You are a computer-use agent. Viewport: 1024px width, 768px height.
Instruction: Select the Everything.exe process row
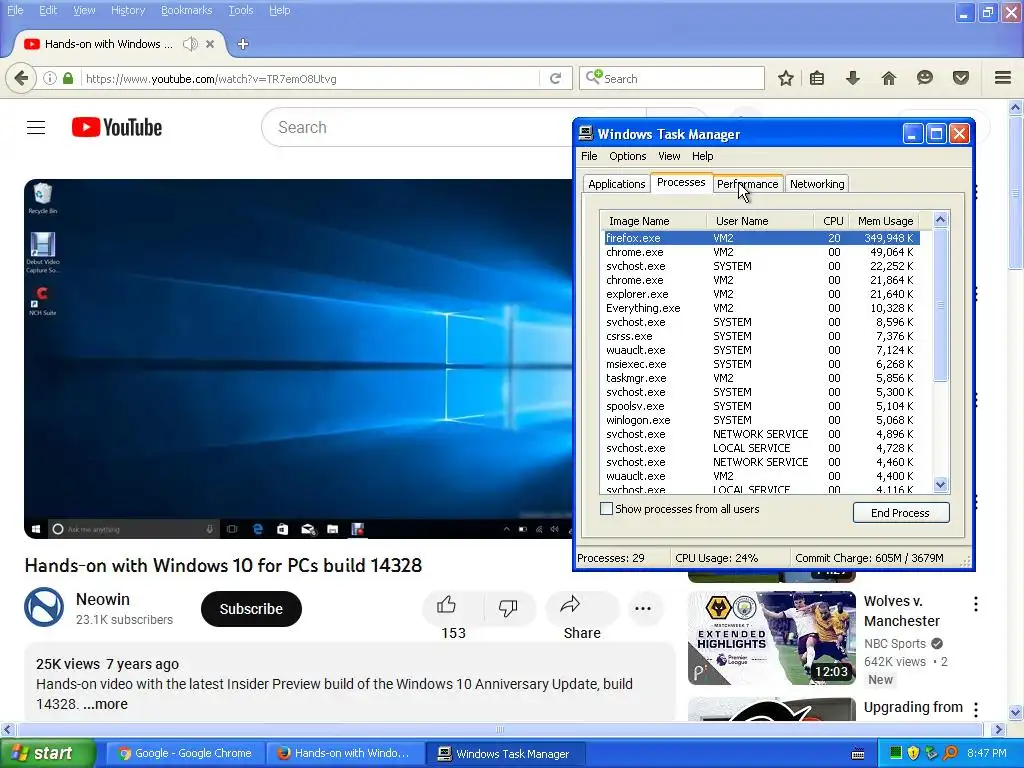[x=761, y=308]
